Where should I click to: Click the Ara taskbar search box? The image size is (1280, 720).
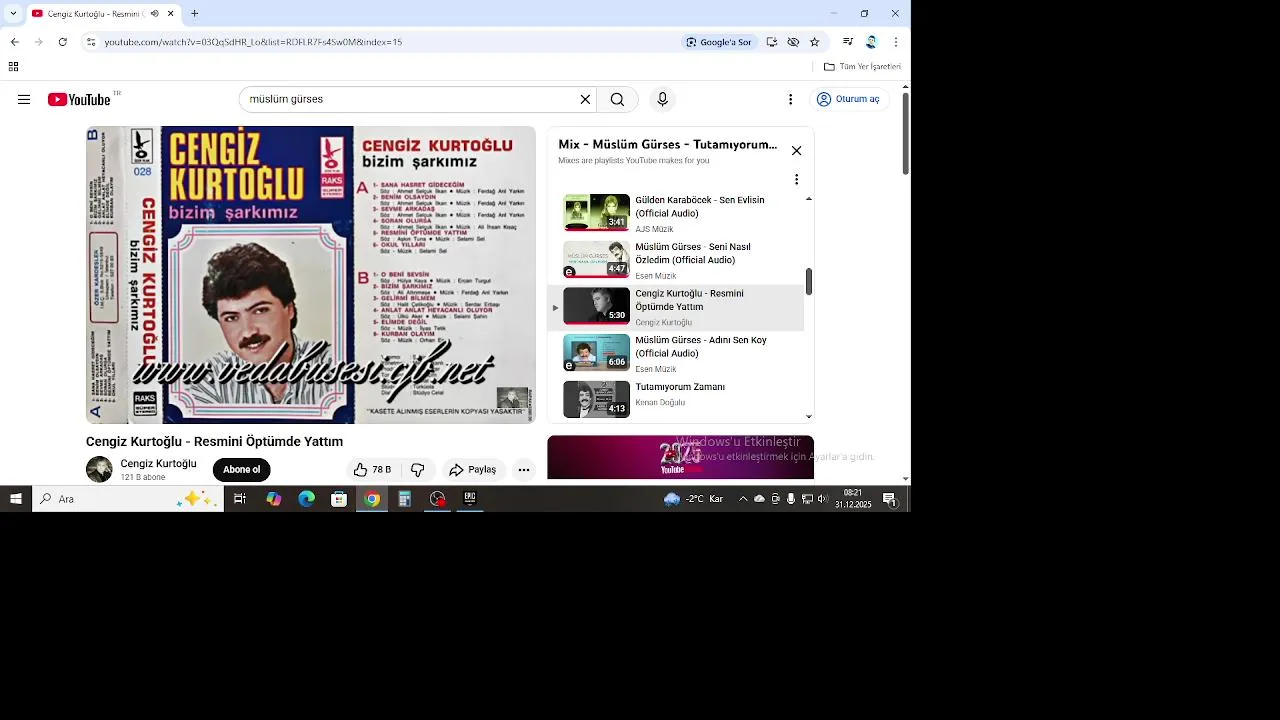128,499
